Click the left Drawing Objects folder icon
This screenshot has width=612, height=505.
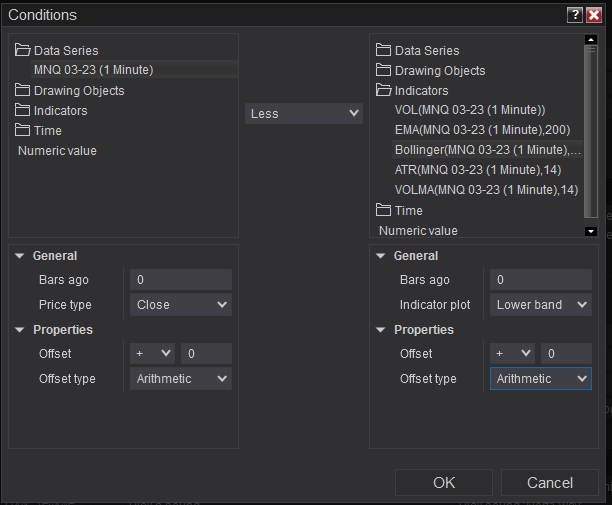(23, 90)
